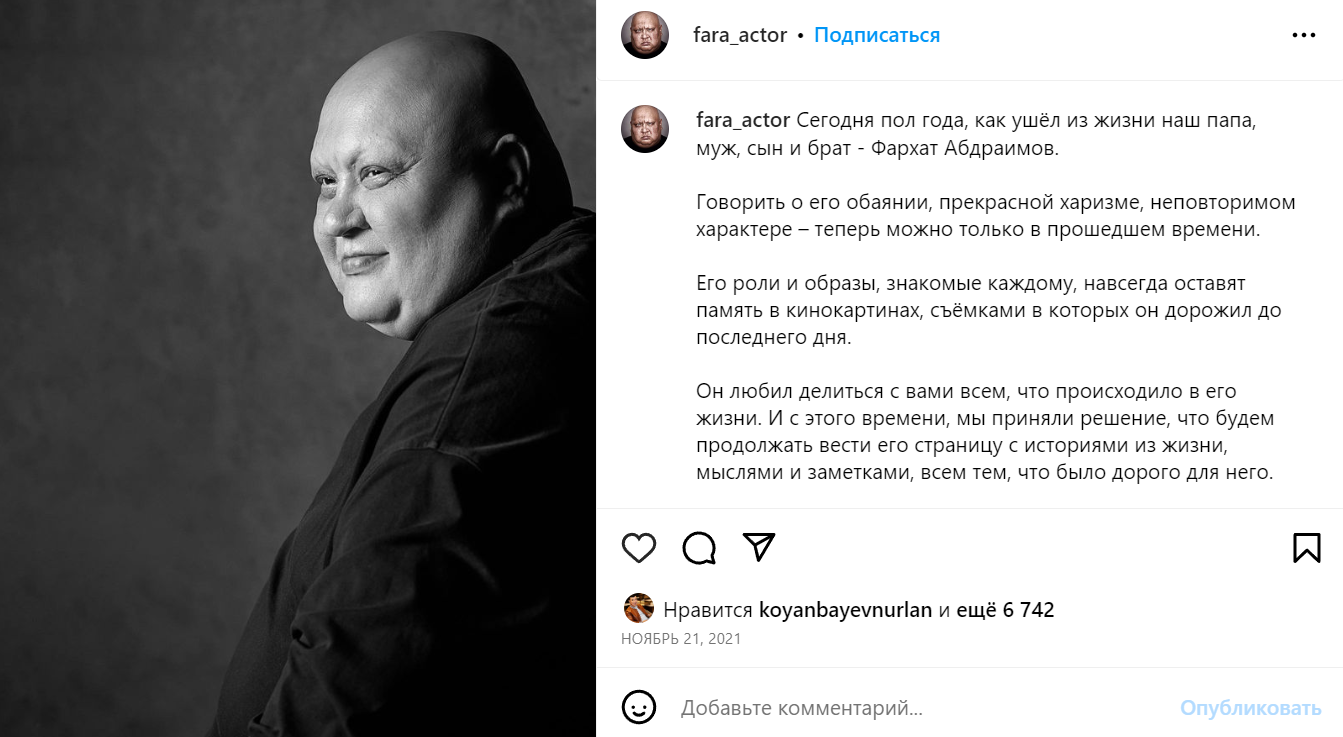Open the three-dot more options menu
This screenshot has height=737, width=1343.
pos(1304,35)
